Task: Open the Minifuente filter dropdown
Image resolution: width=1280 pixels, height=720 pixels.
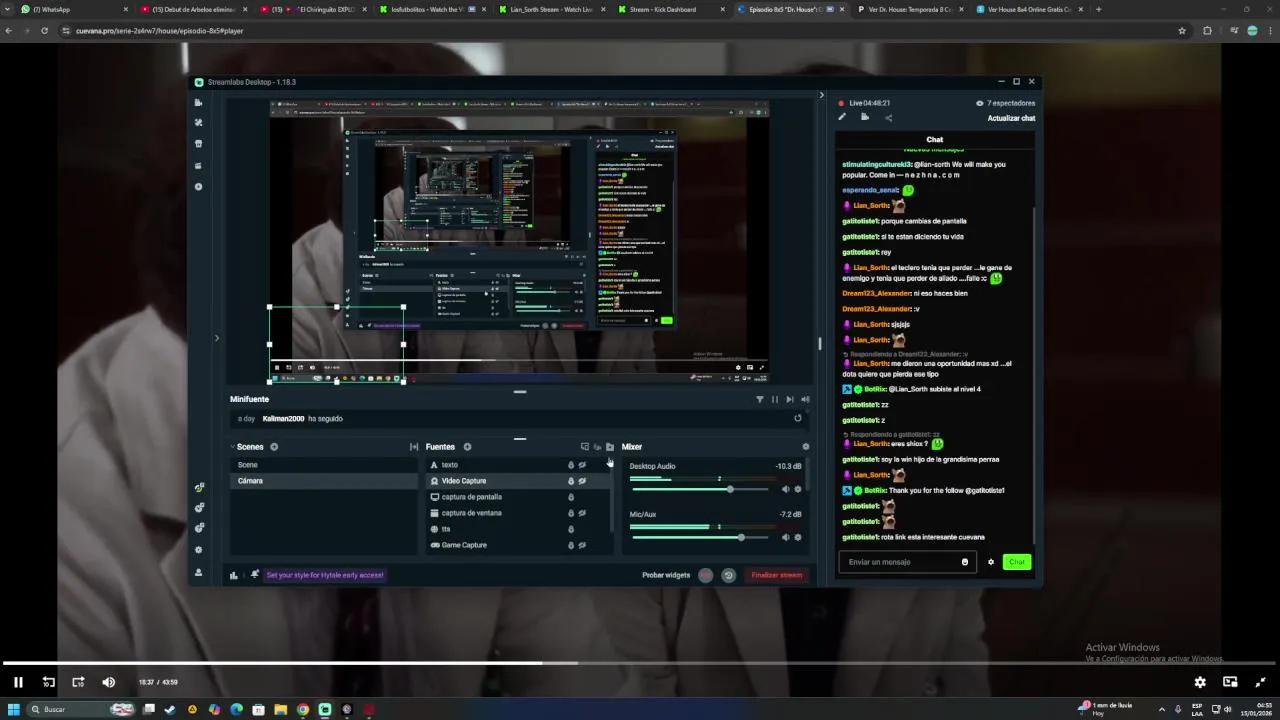Action: [x=759, y=399]
